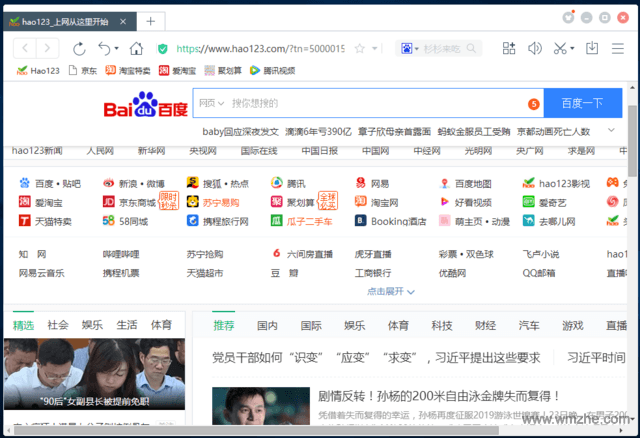640x438 pixels.
Task: Bookmark the page with the star icon
Action: (x=360, y=49)
